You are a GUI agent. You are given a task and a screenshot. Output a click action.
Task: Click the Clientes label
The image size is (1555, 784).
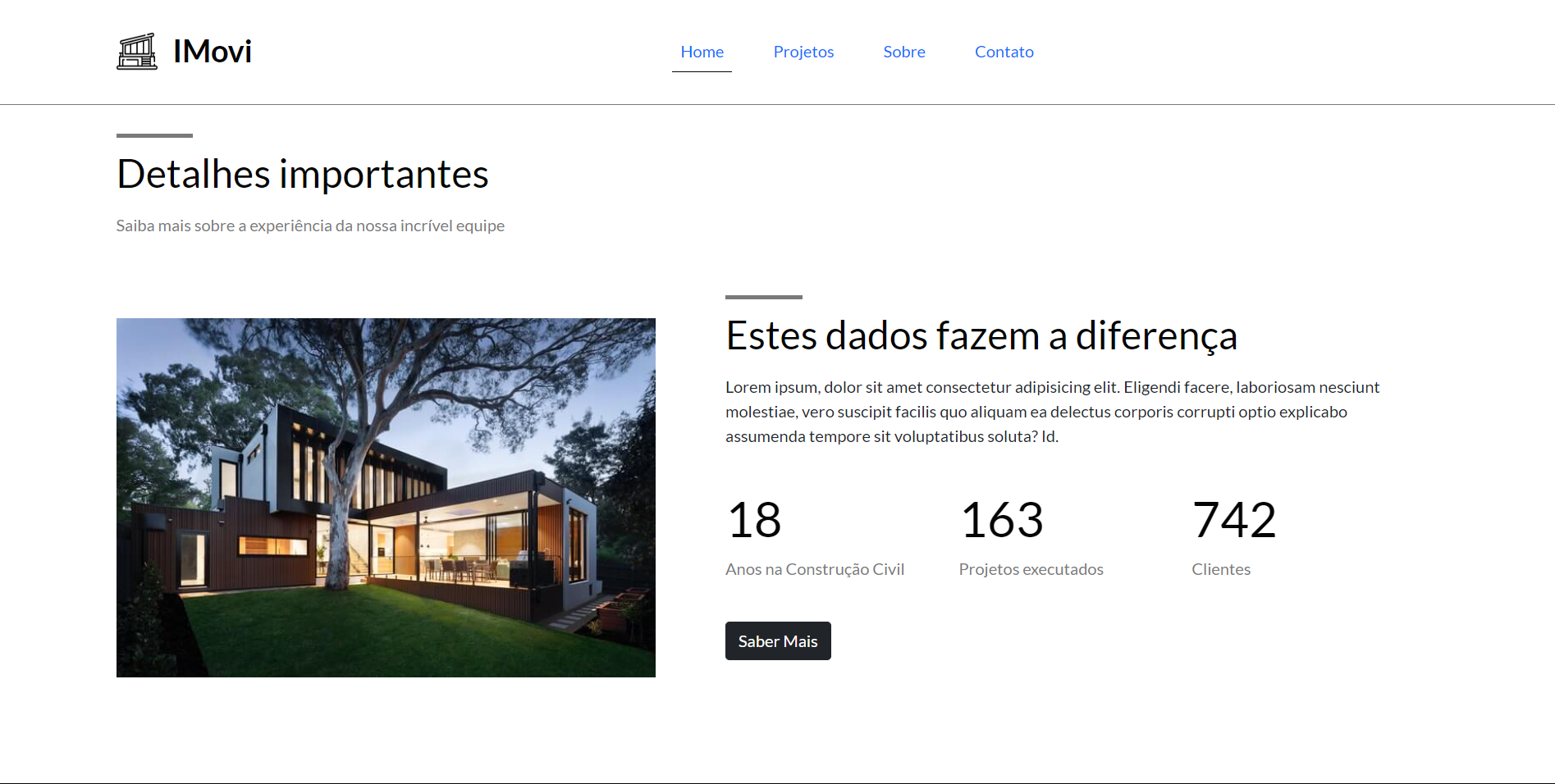(1220, 569)
